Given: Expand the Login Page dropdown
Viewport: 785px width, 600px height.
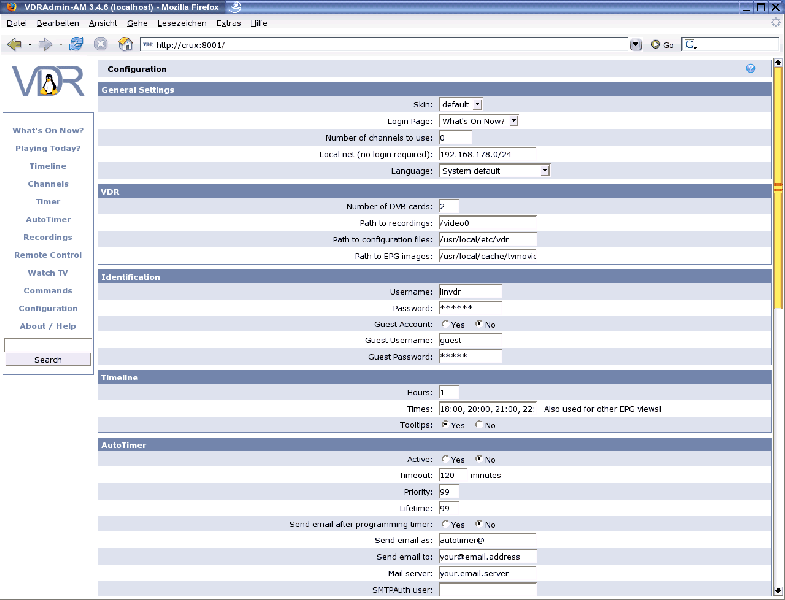Looking at the screenshot, I should (478, 121).
